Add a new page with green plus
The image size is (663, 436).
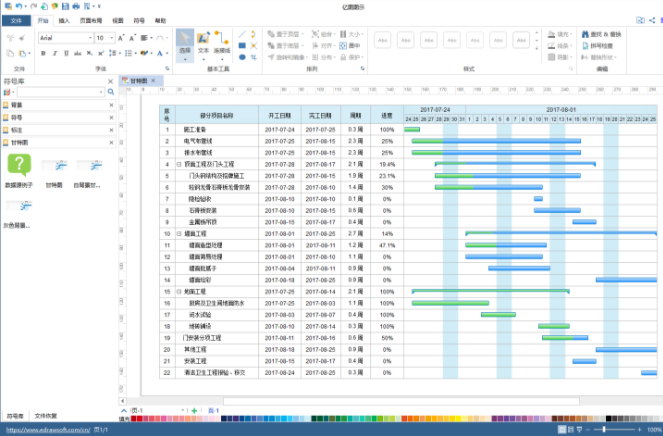pyautogui.click(x=194, y=411)
